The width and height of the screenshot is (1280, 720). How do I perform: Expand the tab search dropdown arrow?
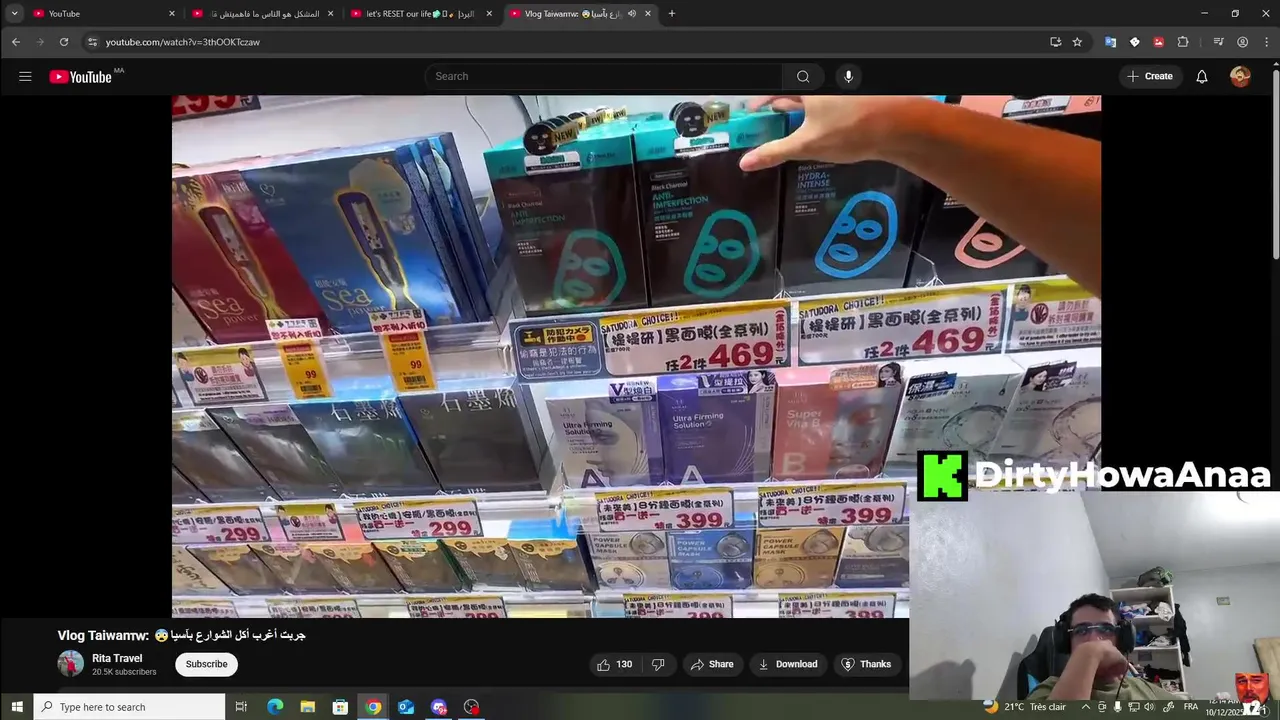[x=14, y=14]
